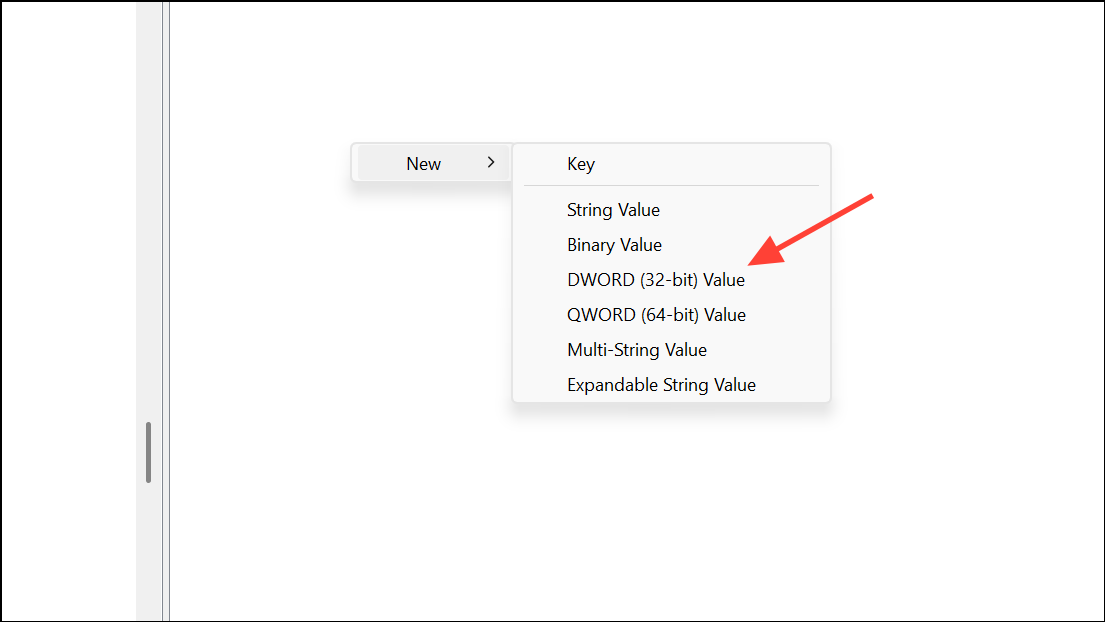Click the scrollbar track below the thumb
The height and width of the screenshot is (622, 1105).
[x=148, y=550]
